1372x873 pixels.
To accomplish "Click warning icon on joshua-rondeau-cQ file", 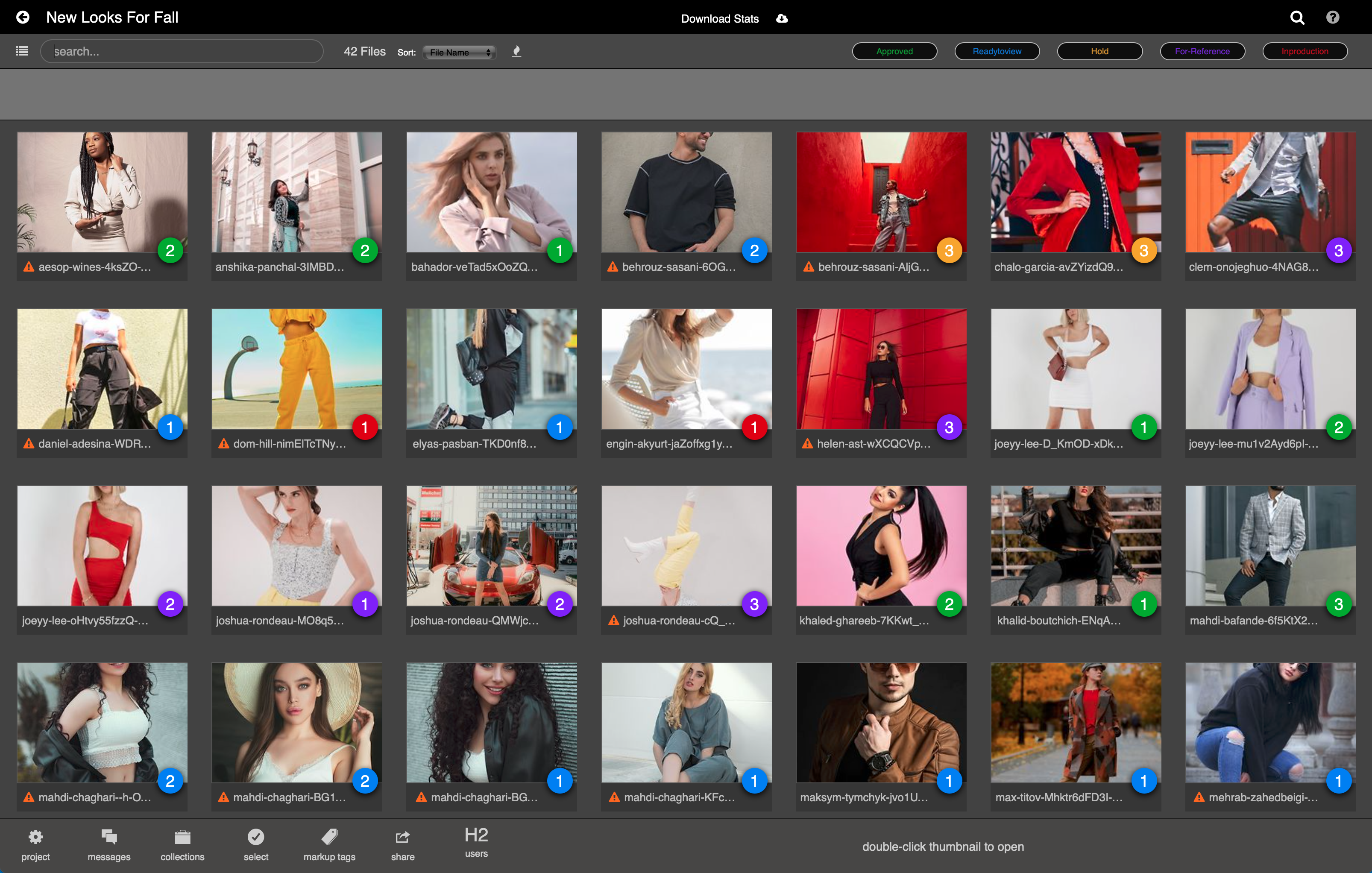I will tap(614, 620).
